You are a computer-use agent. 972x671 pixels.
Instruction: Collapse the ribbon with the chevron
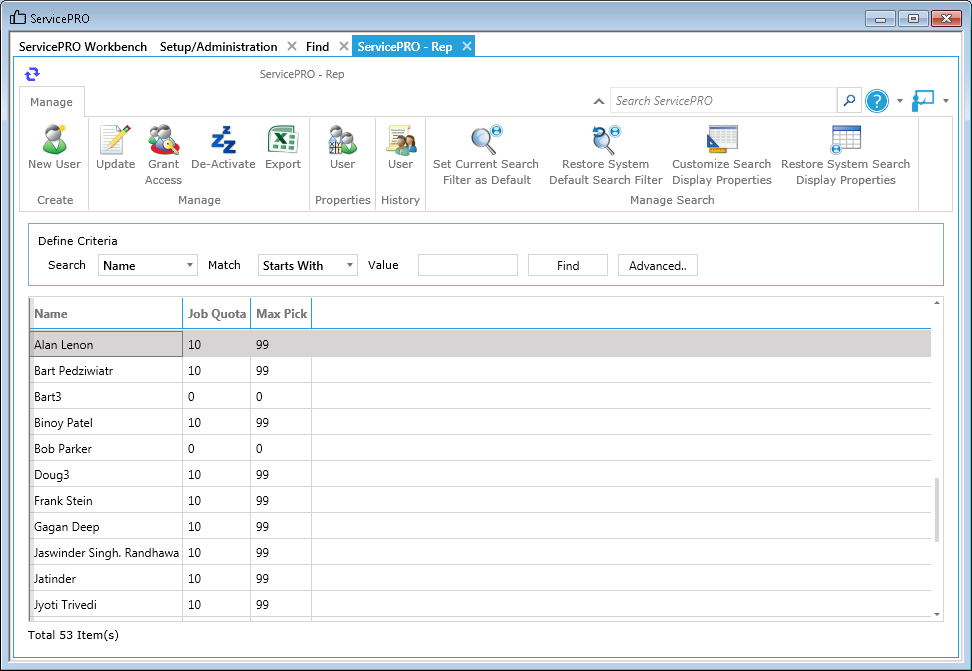tap(599, 101)
